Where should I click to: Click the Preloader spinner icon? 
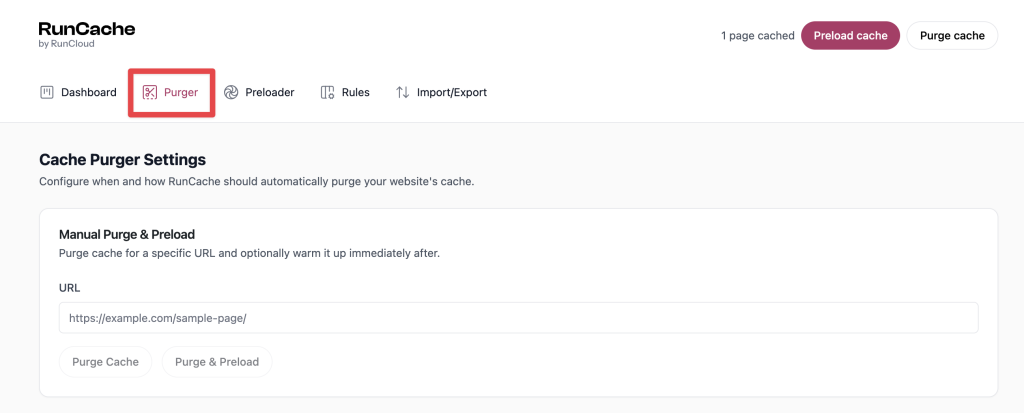[231, 92]
